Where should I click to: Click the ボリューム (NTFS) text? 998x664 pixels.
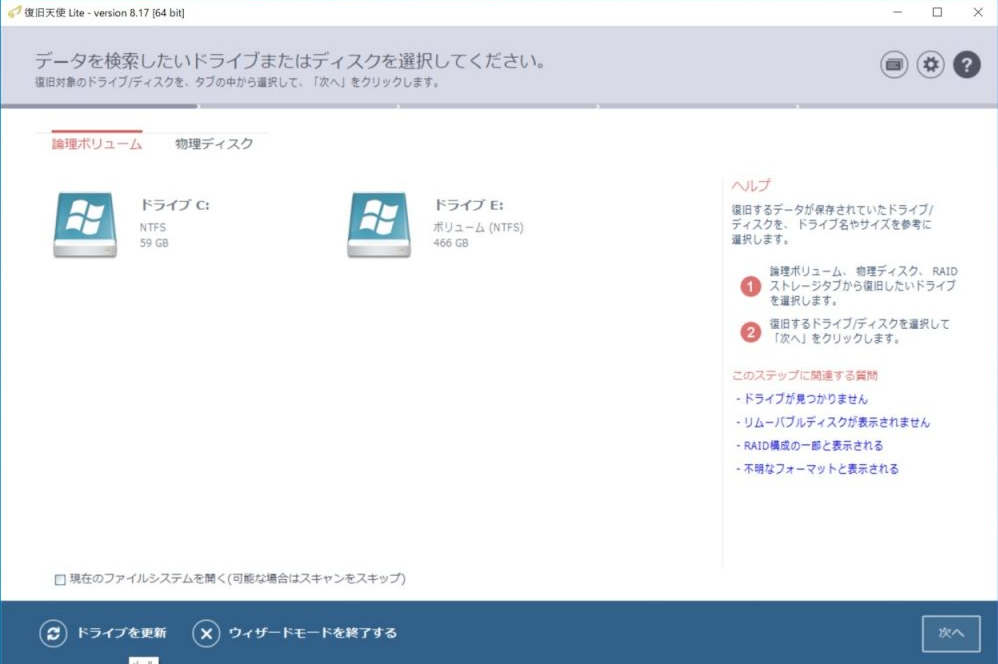[479, 227]
